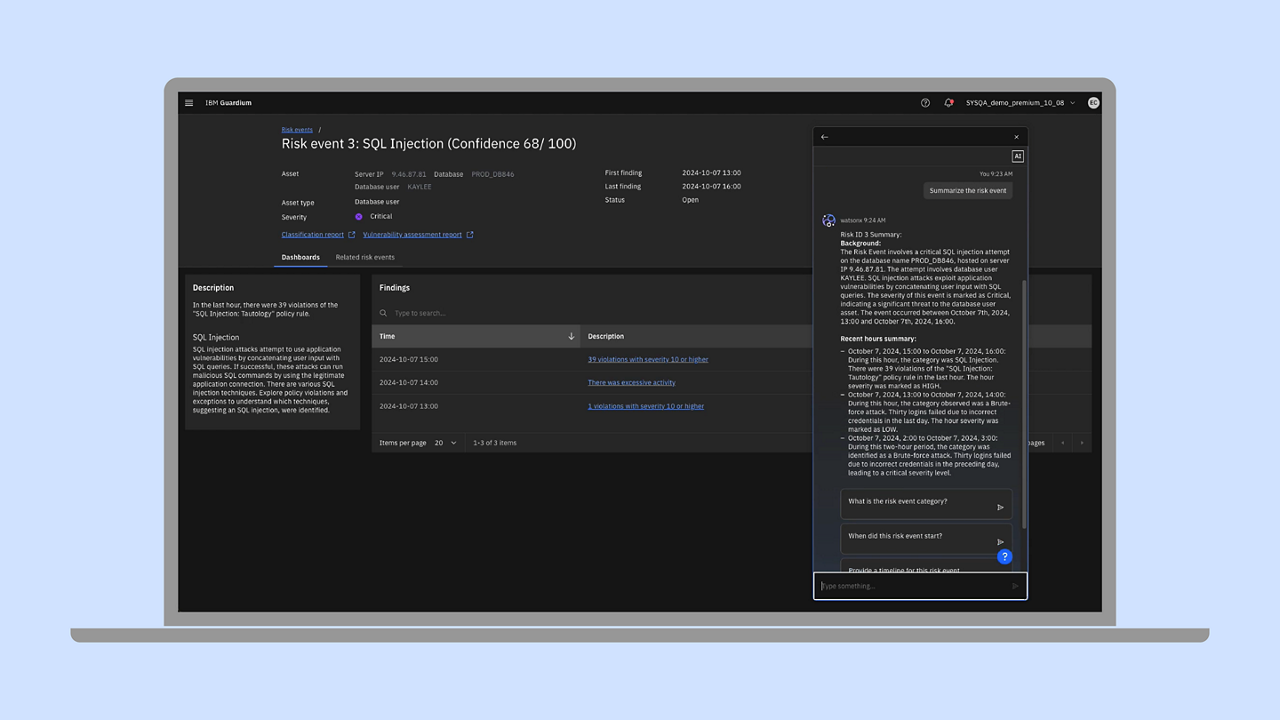The image size is (1280, 720).
Task: Click the chat panel back arrow
Action: point(824,137)
